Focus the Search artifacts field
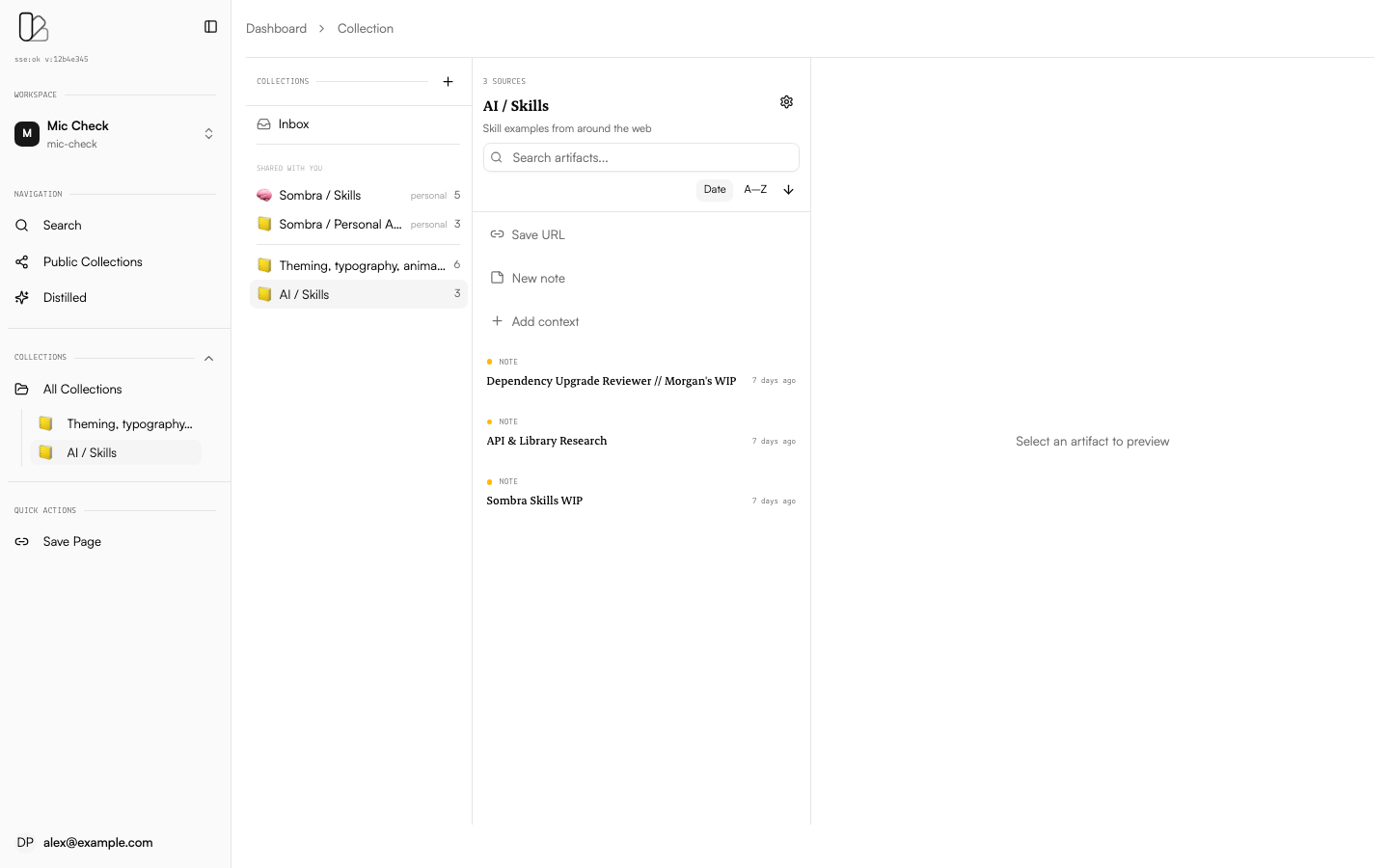 [641, 158]
